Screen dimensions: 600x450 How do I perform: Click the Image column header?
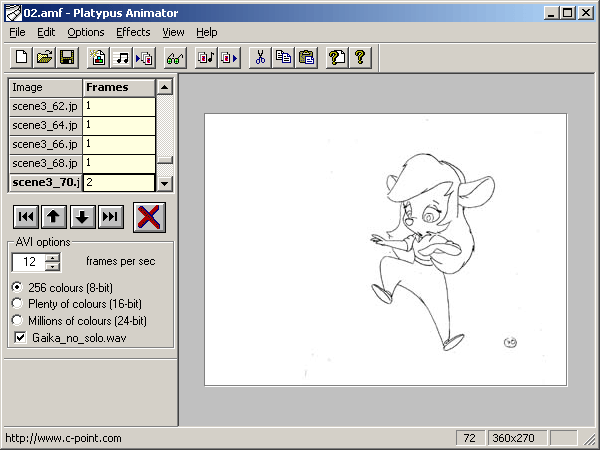(46, 88)
